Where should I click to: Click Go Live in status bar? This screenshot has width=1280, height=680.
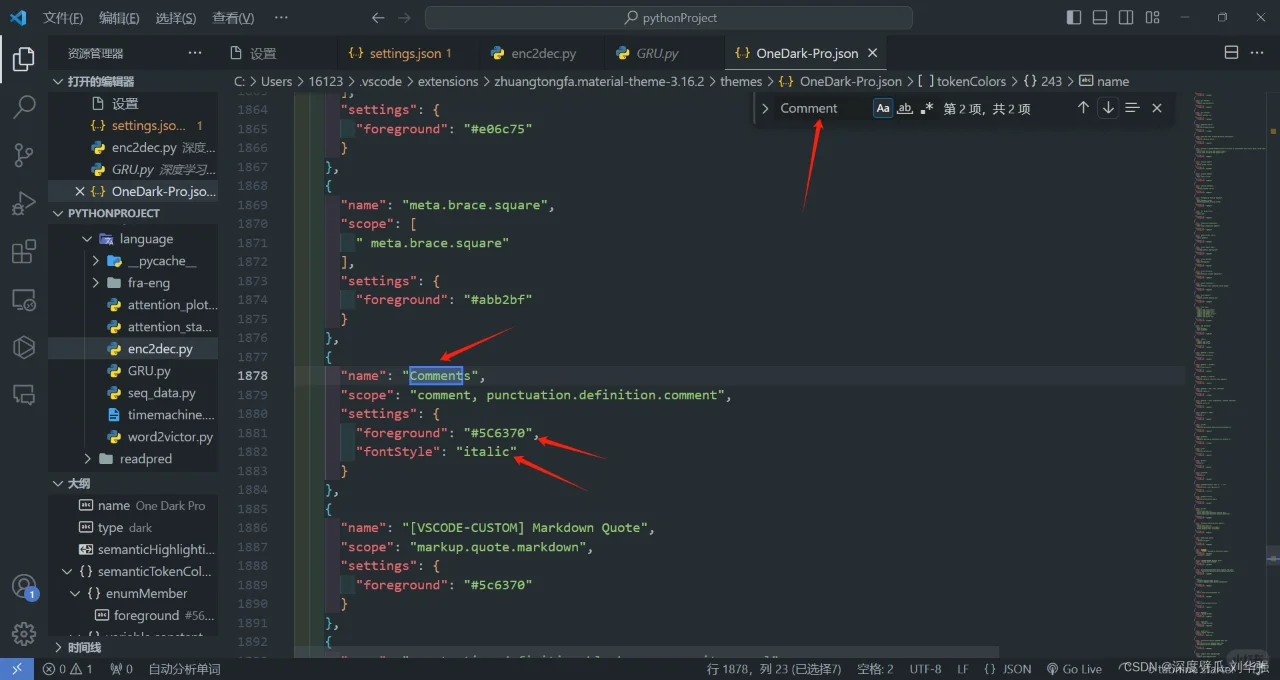click(x=1074, y=669)
